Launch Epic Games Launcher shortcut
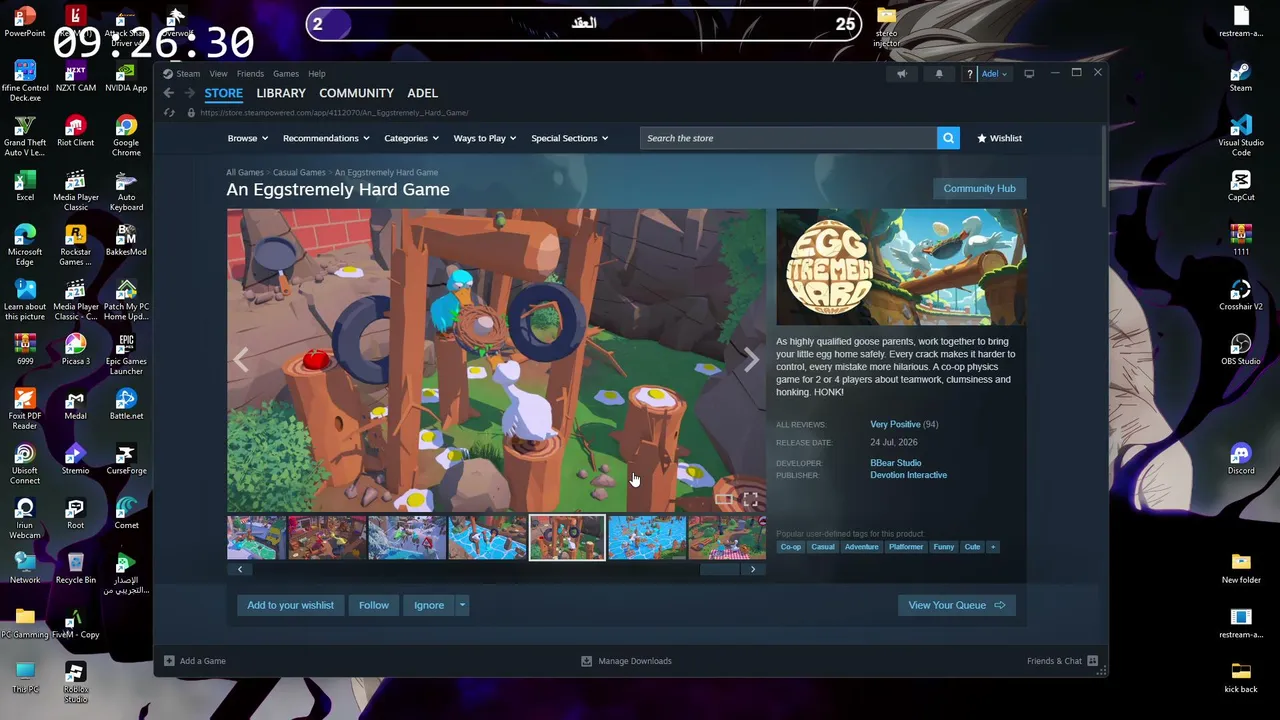1280x720 pixels. tap(126, 355)
